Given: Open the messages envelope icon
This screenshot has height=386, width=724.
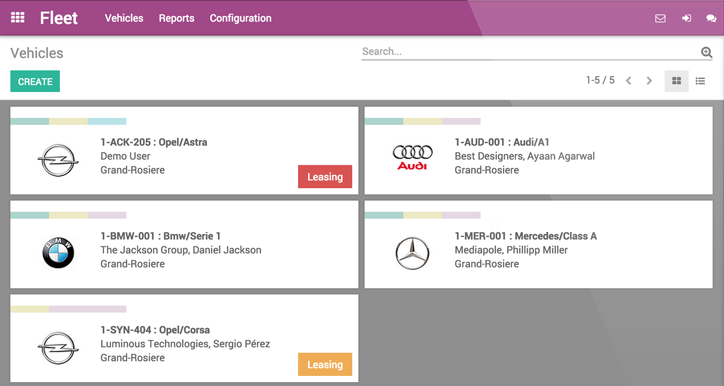Looking at the screenshot, I should click(x=660, y=18).
